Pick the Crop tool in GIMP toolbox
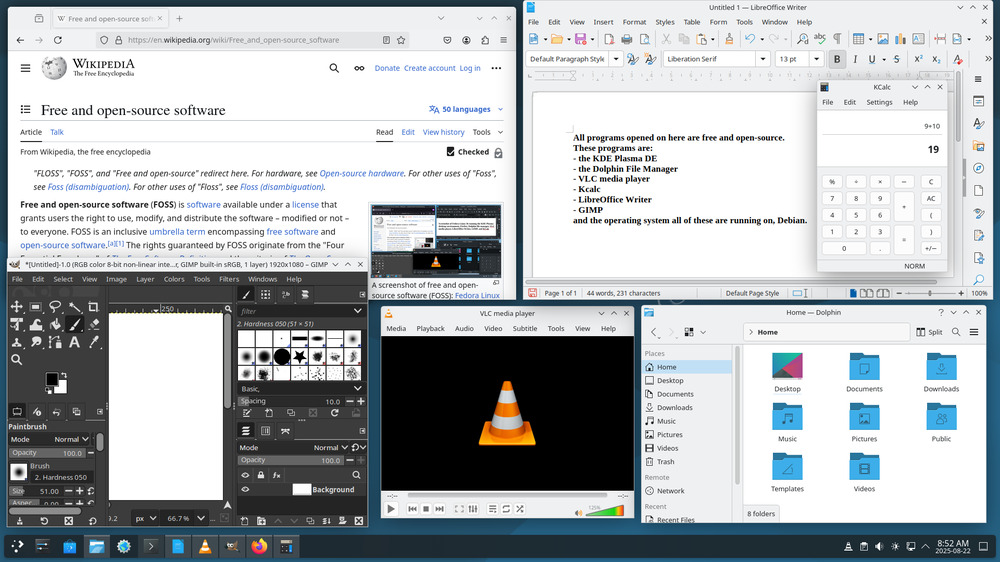Image resolution: width=1000 pixels, height=562 pixels. (93, 307)
